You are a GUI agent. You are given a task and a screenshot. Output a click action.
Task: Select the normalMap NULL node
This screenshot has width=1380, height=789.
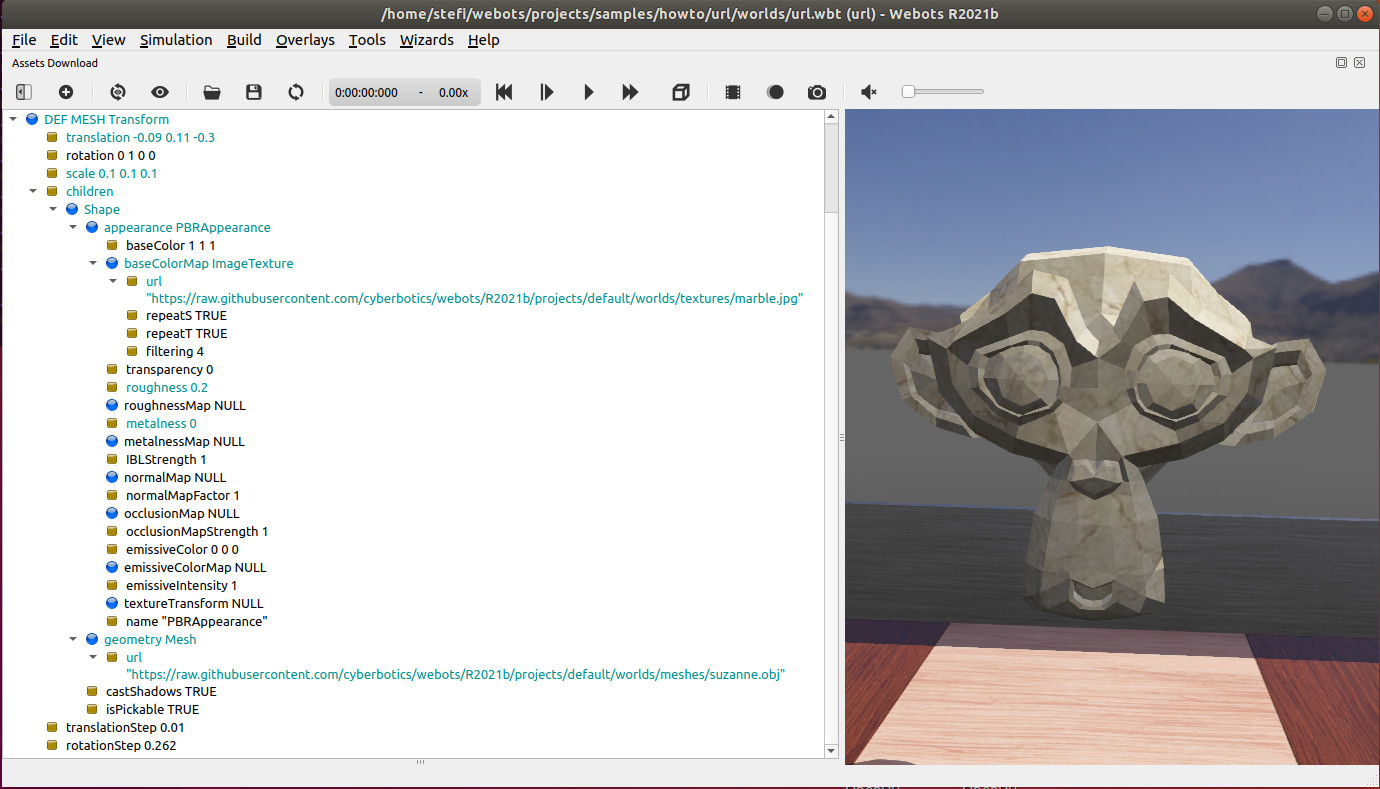click(174, 477)
